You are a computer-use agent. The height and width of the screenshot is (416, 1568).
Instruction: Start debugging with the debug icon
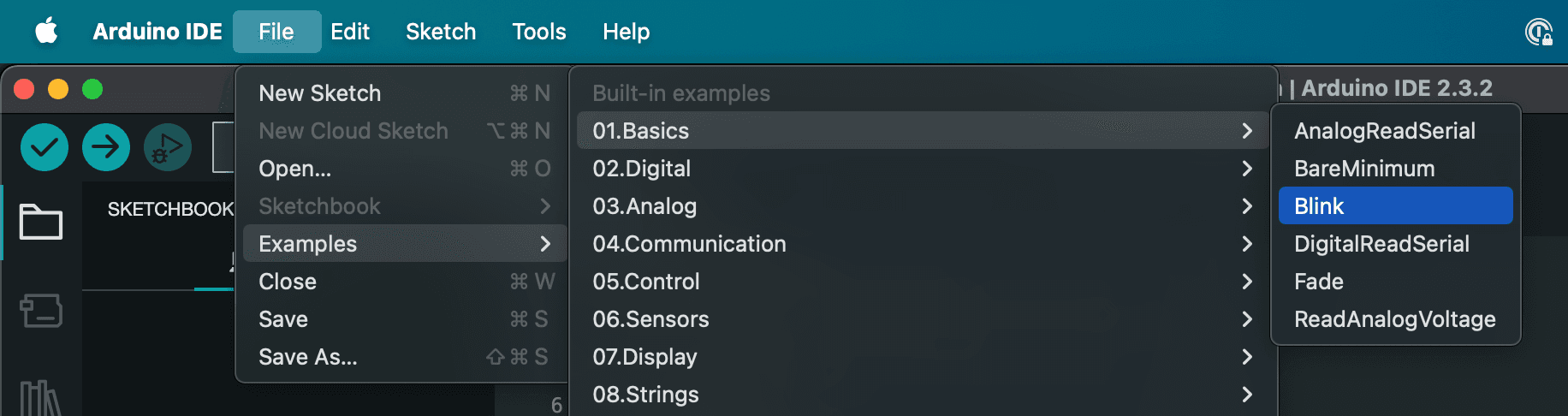pos(168,147)
